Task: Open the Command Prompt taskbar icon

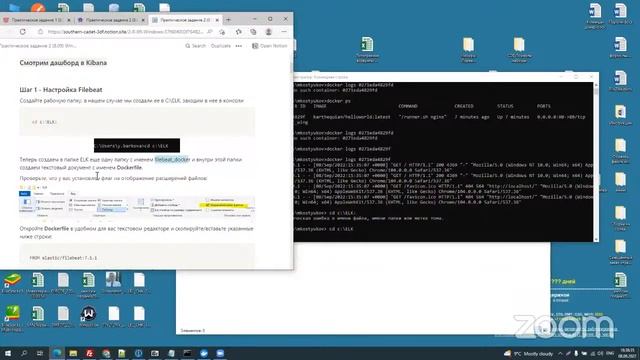Action: [187, 353]
